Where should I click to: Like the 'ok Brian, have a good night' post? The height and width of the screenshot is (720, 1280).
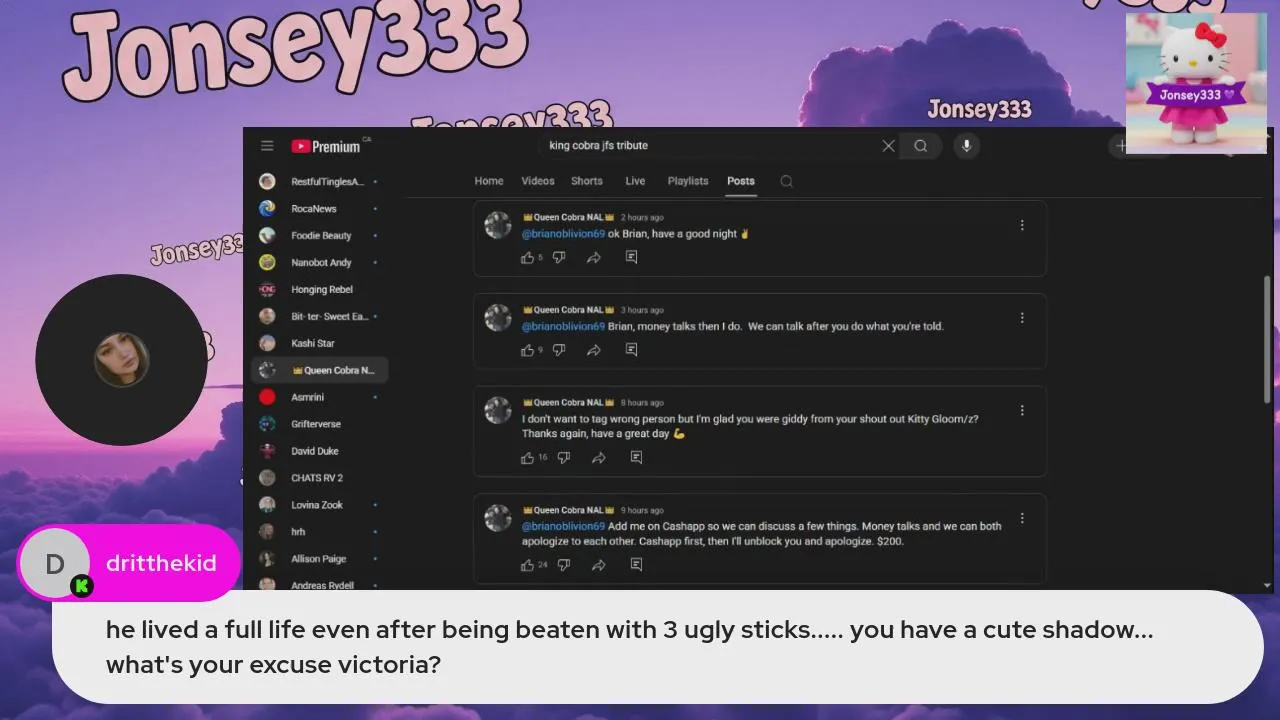coord(527,258)
